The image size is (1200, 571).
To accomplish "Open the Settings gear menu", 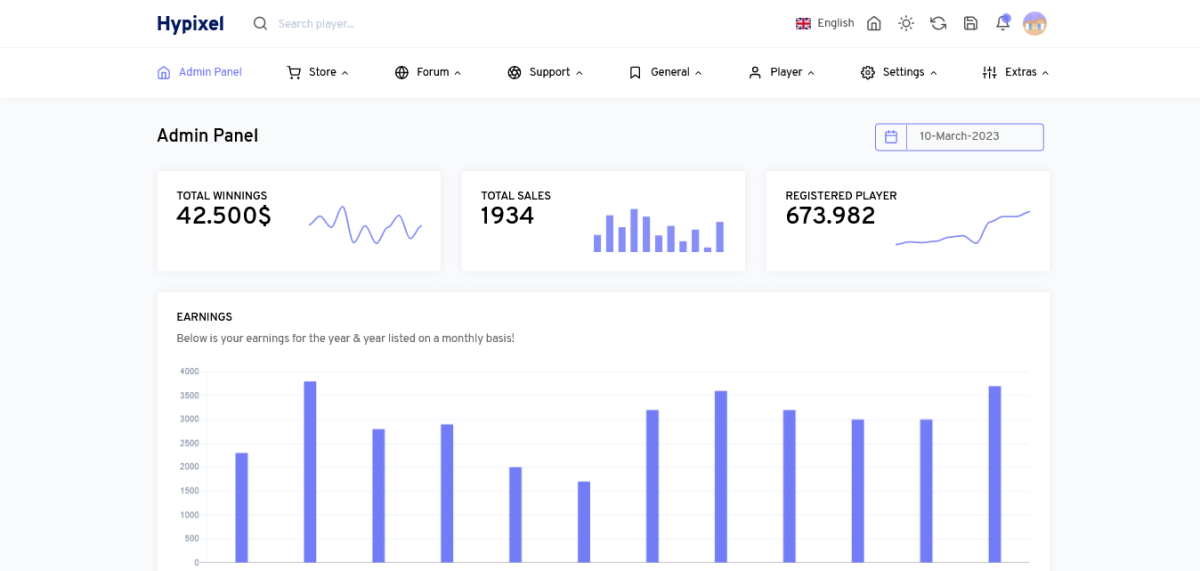I will point(898,72).
